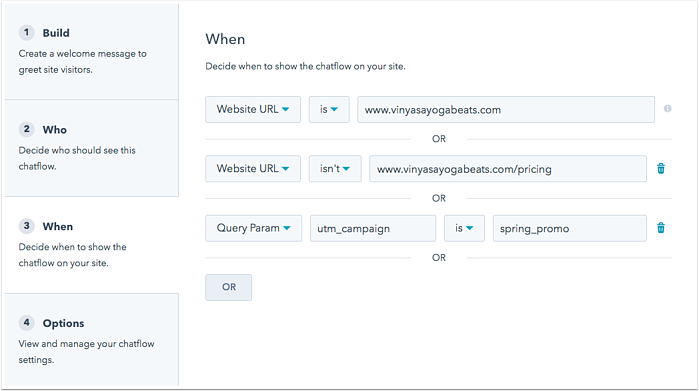
Task: Click 'Decide who should see this chatflow.' text
Action: coord(77,158)
